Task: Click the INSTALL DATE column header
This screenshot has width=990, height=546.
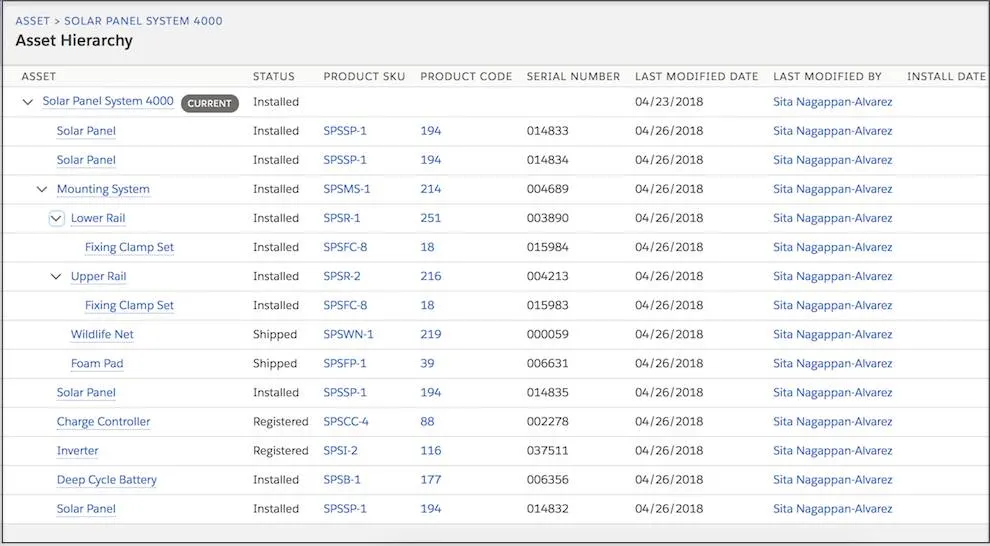Action: (x=946, y=76)
